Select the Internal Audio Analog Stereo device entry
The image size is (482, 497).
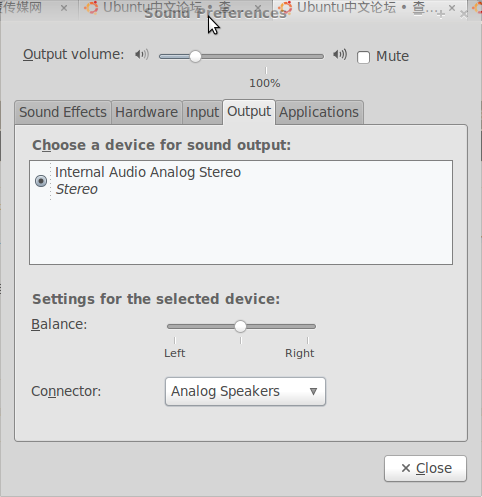point(241,181)
